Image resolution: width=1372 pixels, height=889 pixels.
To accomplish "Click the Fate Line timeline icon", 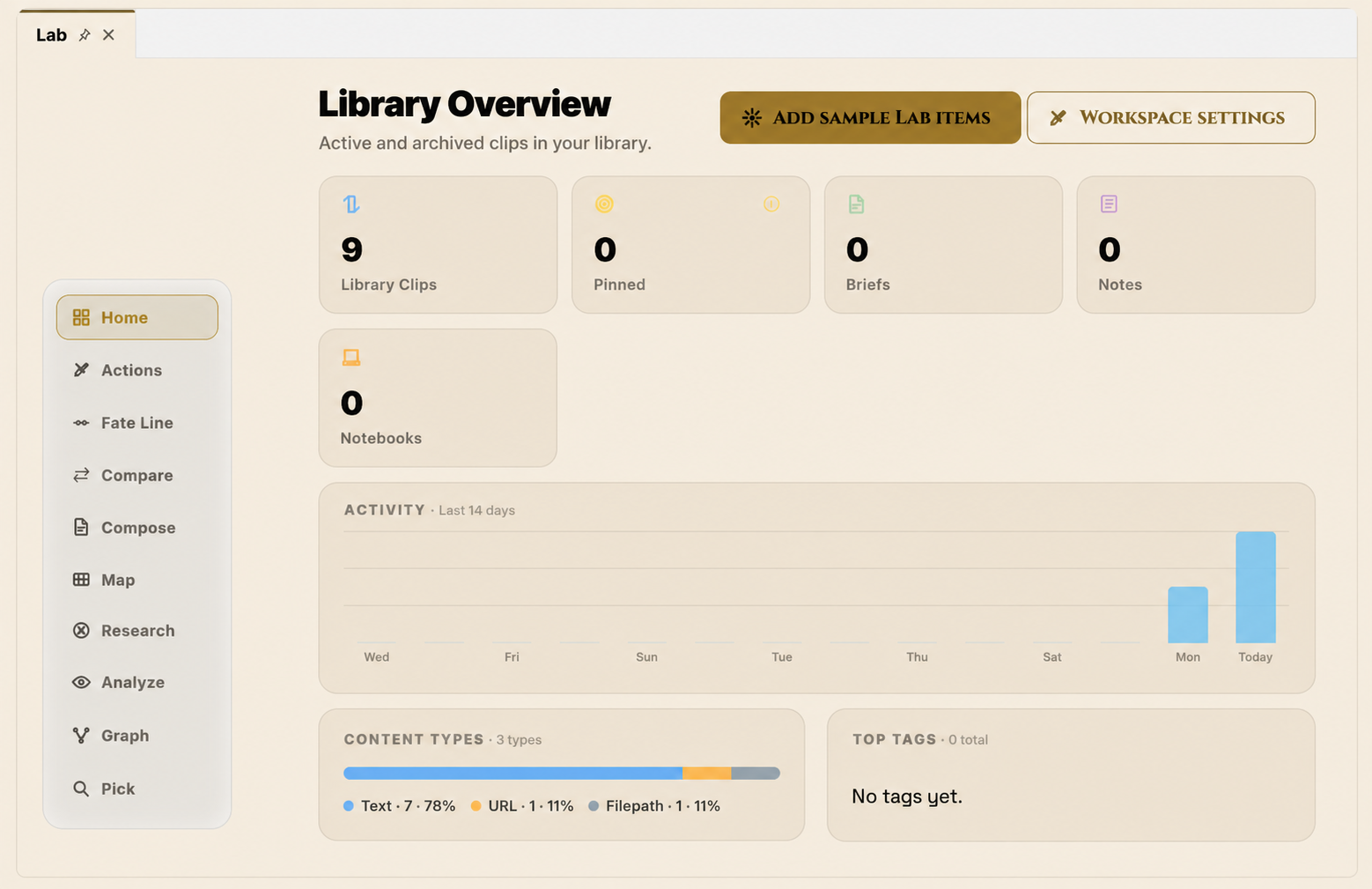I will pos(81,423).
